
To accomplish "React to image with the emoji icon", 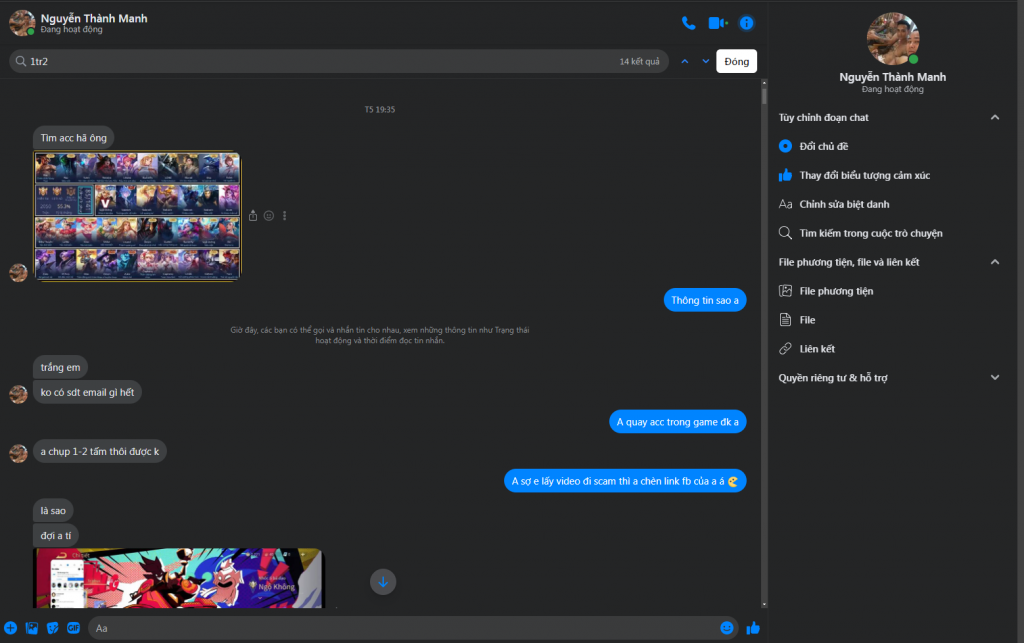I will [x=269, y=216].
